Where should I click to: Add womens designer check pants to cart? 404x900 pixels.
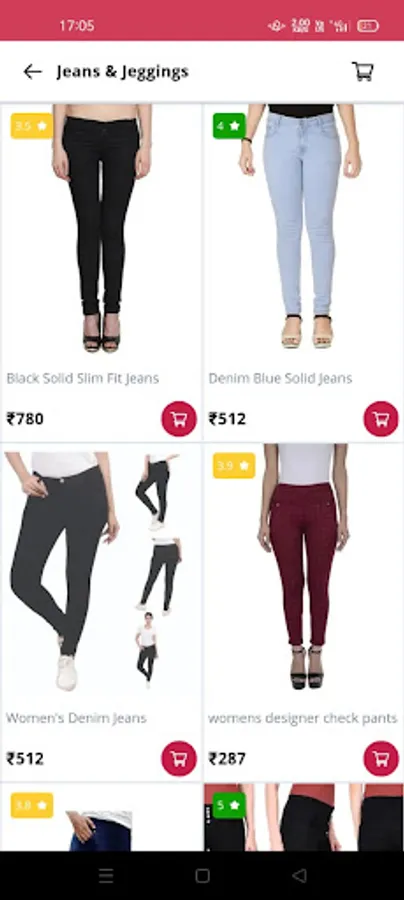coord(381,759)
